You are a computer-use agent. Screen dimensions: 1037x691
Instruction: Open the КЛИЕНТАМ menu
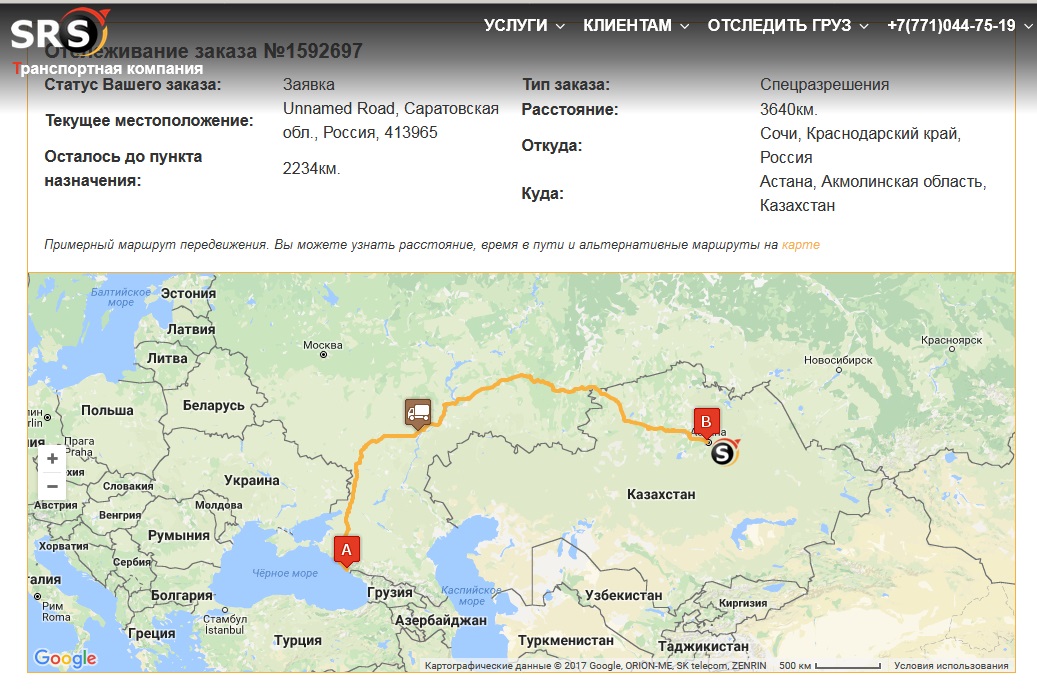[x=627, y=26]
